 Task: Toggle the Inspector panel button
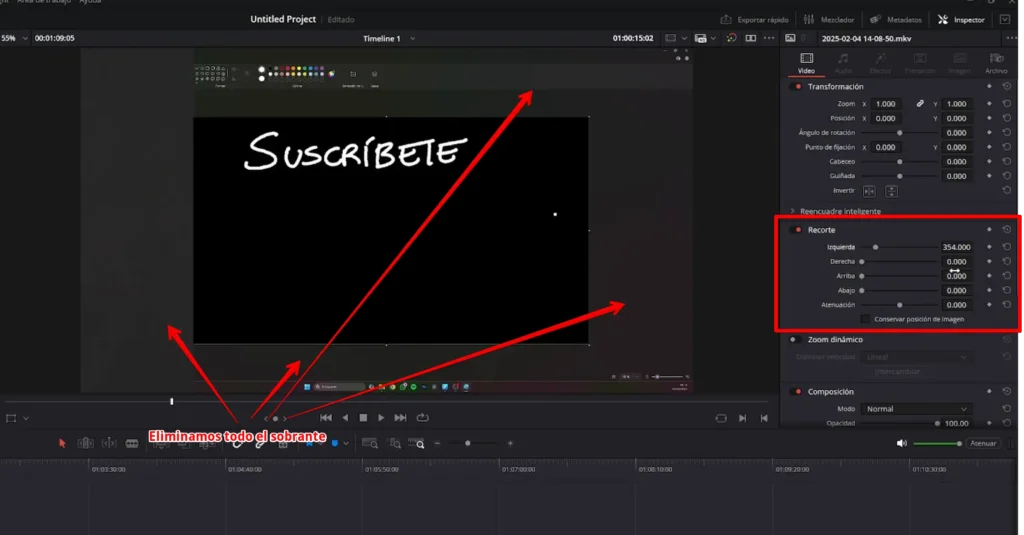(961, 20)
